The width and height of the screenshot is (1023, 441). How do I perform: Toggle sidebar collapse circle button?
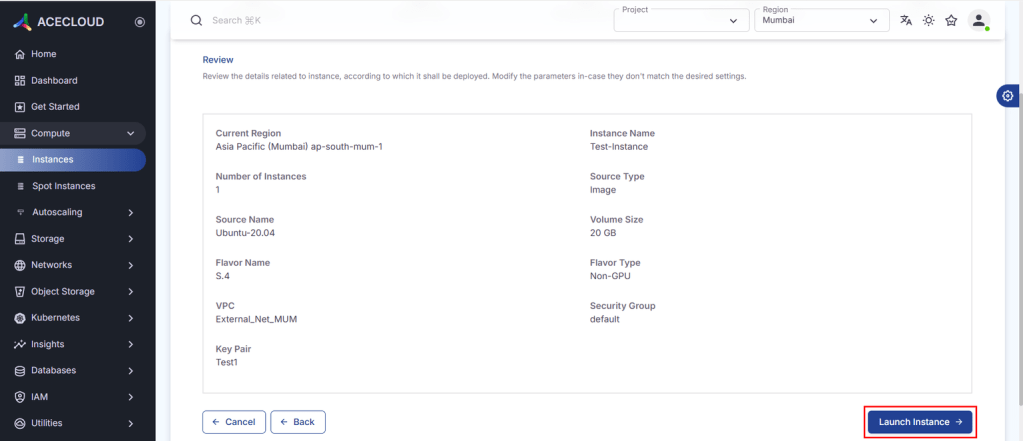pos(139,22)
